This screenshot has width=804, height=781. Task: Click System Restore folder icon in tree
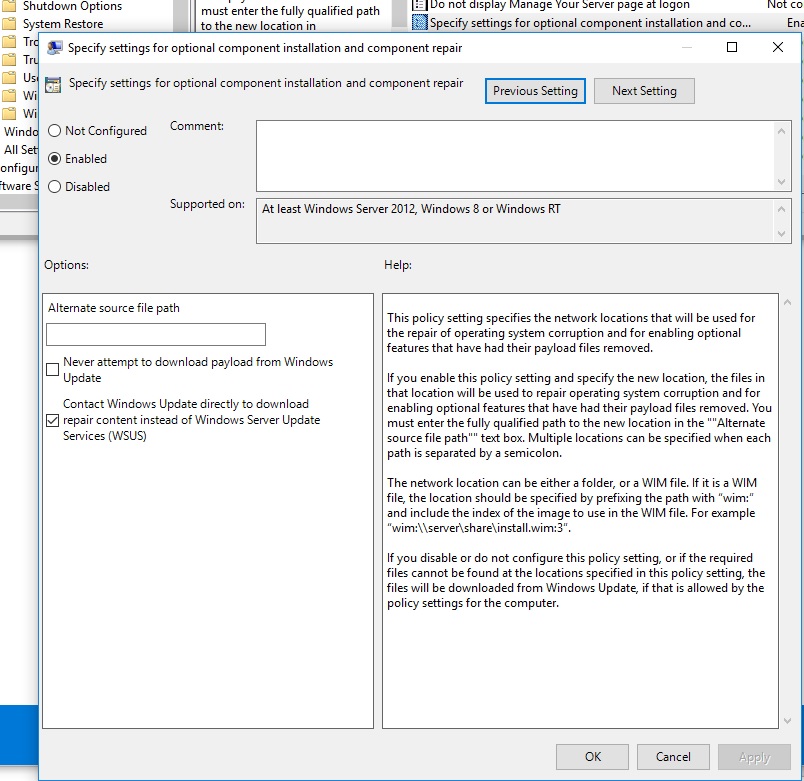coord(9,24)
